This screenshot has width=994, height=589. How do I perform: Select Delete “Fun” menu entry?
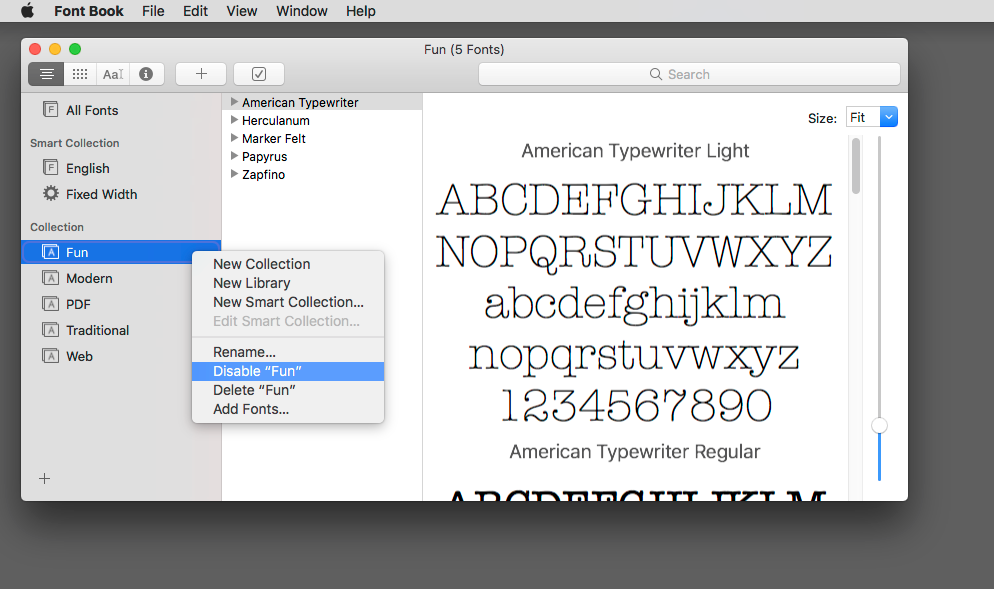pyautogui.click(x=288, y=390)
